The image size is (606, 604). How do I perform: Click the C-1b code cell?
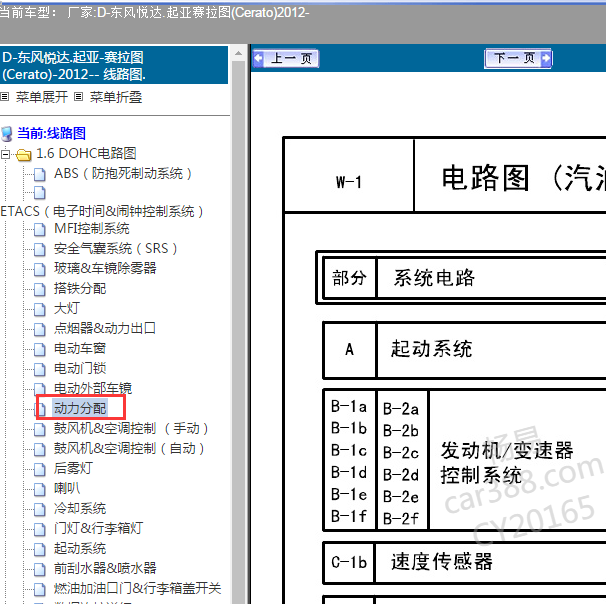pos(349,562)
